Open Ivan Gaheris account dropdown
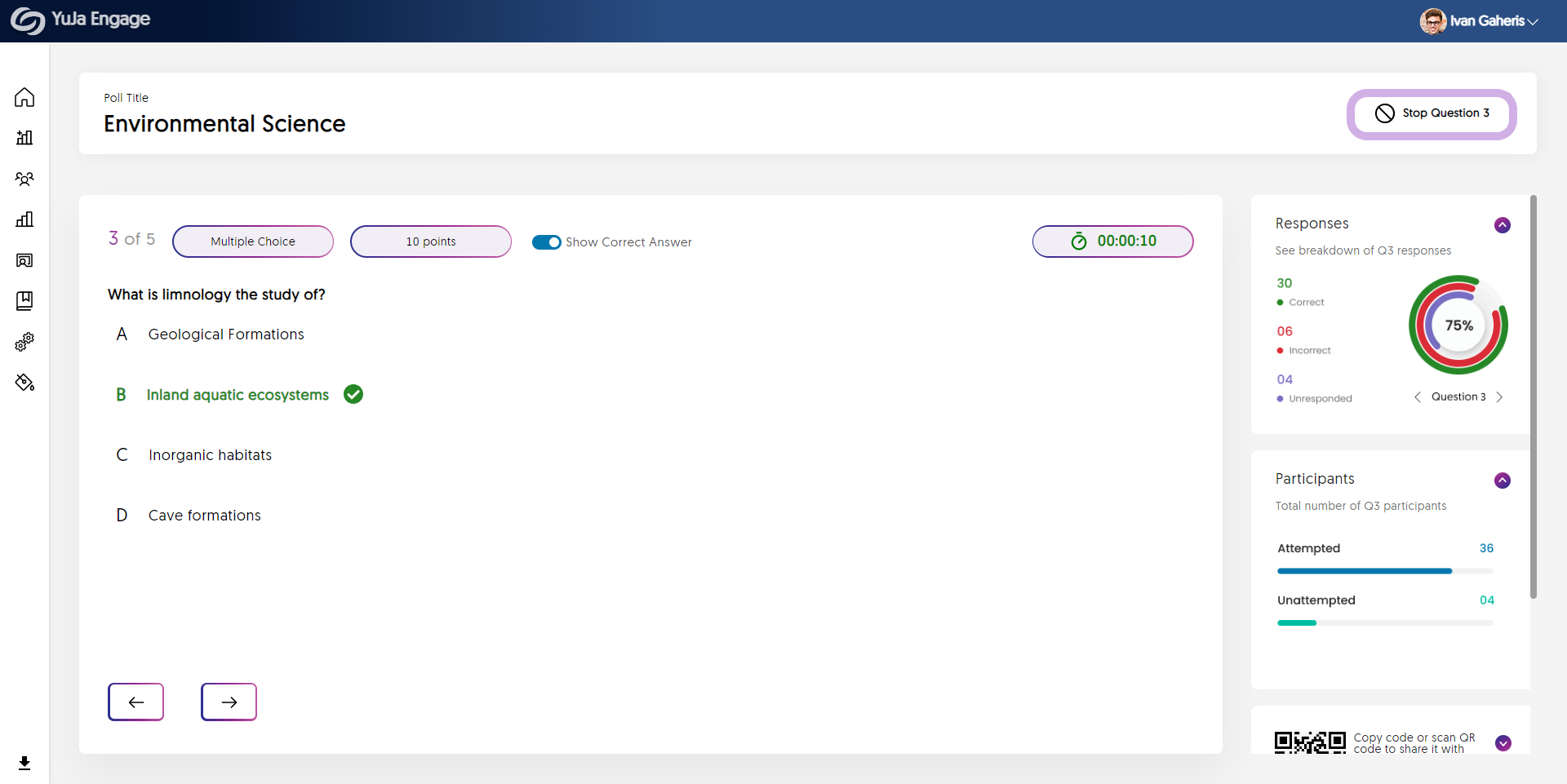Viewport: 1567px width, 784px height. pyautogui.click(x=1494, y=21)
